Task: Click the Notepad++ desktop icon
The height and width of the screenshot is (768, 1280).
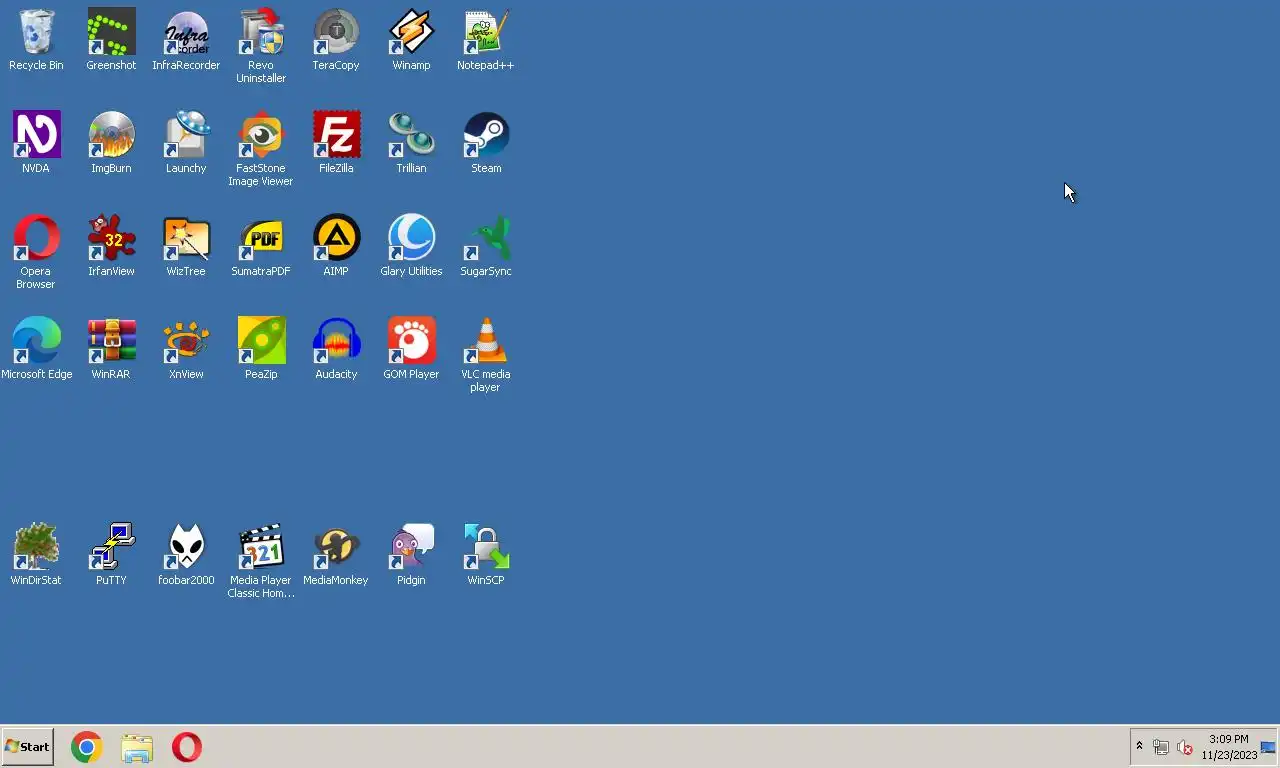Action: click(x=486, y=40)
